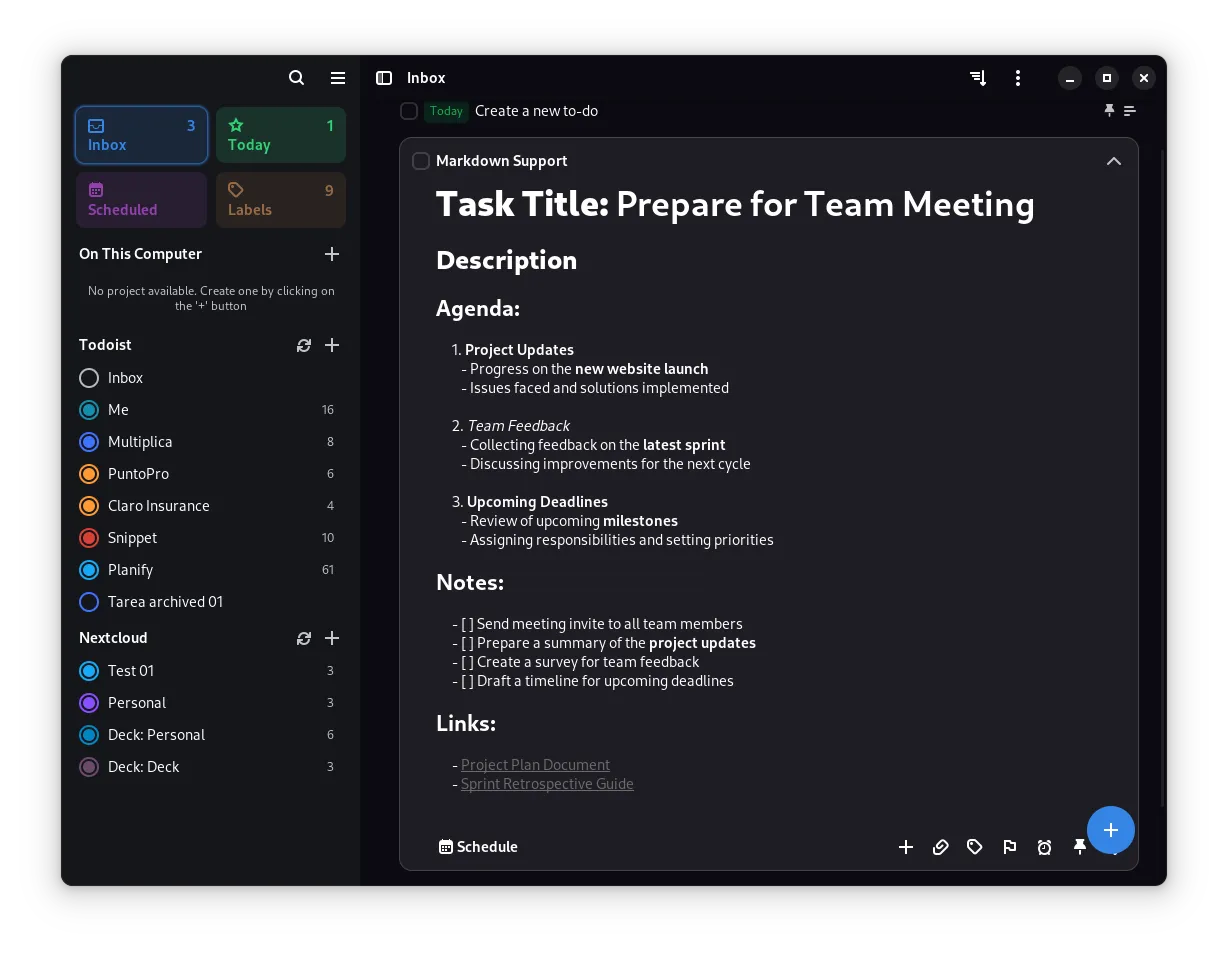1228x953 pixels.
Task: Click the attachment paperclip icon in task footer
Action: pos(940,847)
